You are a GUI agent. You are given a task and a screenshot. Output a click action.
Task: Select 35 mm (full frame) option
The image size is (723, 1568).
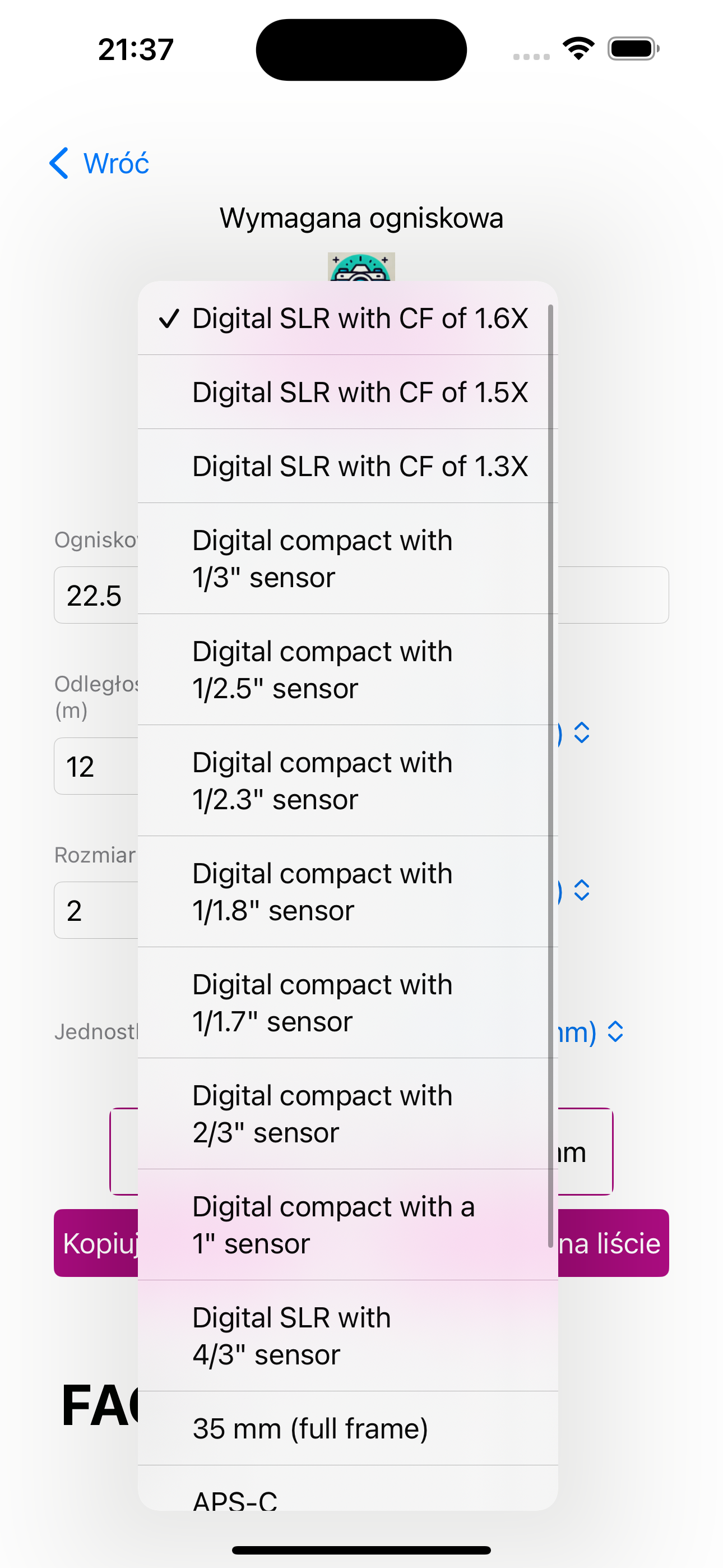(347, 1428)
